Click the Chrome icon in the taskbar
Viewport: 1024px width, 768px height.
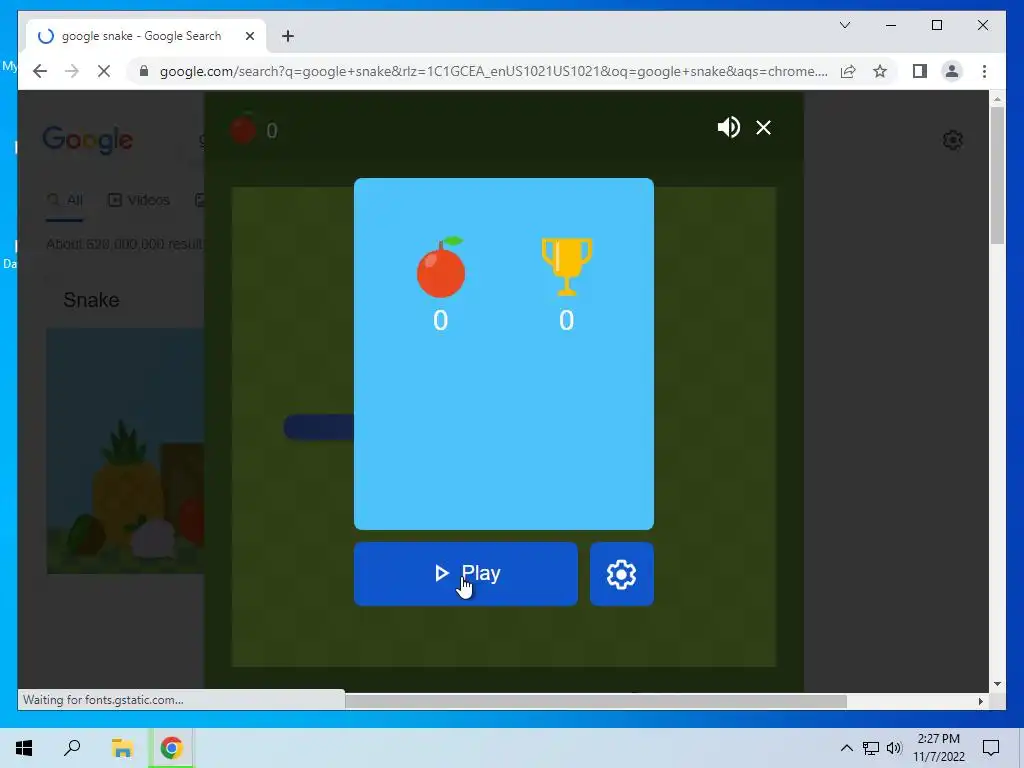point(171,748)
